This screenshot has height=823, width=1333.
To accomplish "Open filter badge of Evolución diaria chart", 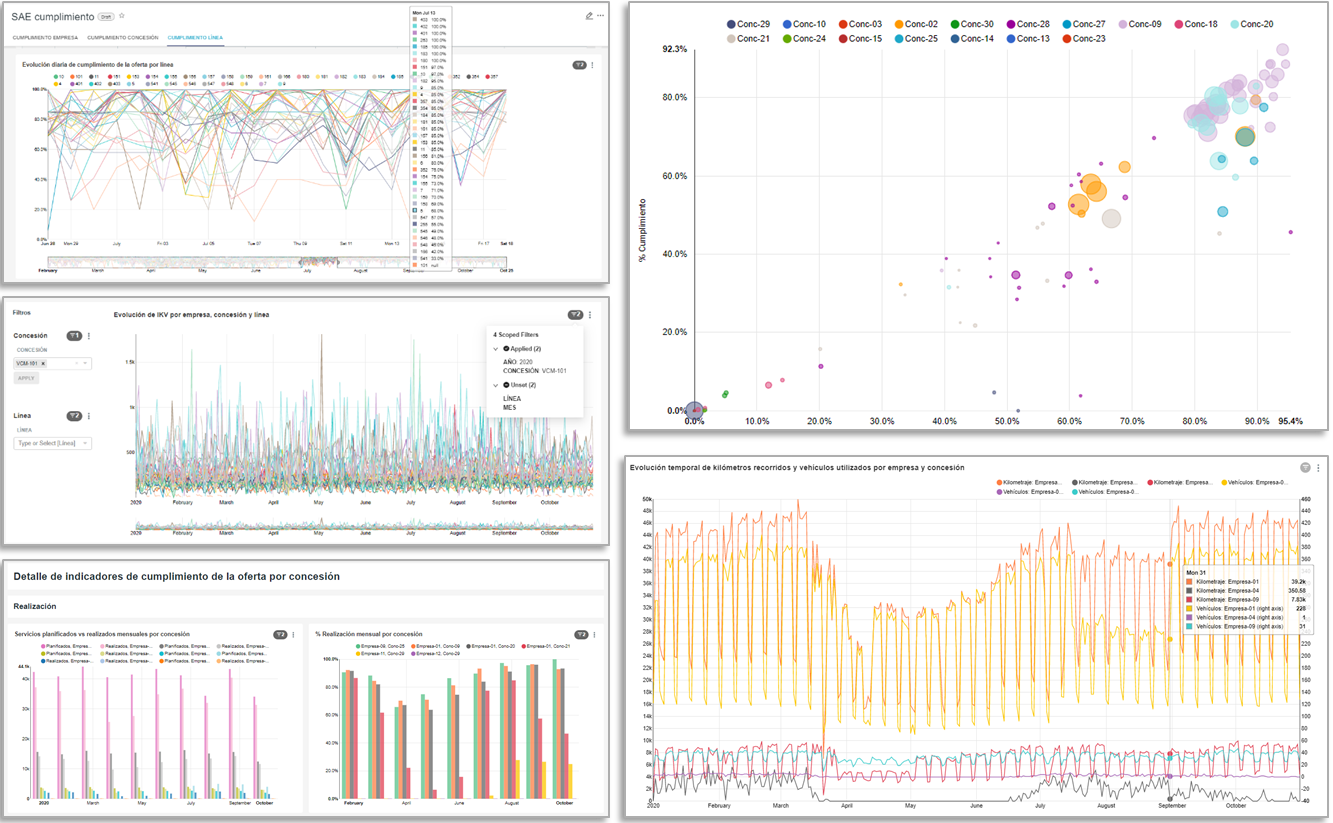I will coord(579,65).
